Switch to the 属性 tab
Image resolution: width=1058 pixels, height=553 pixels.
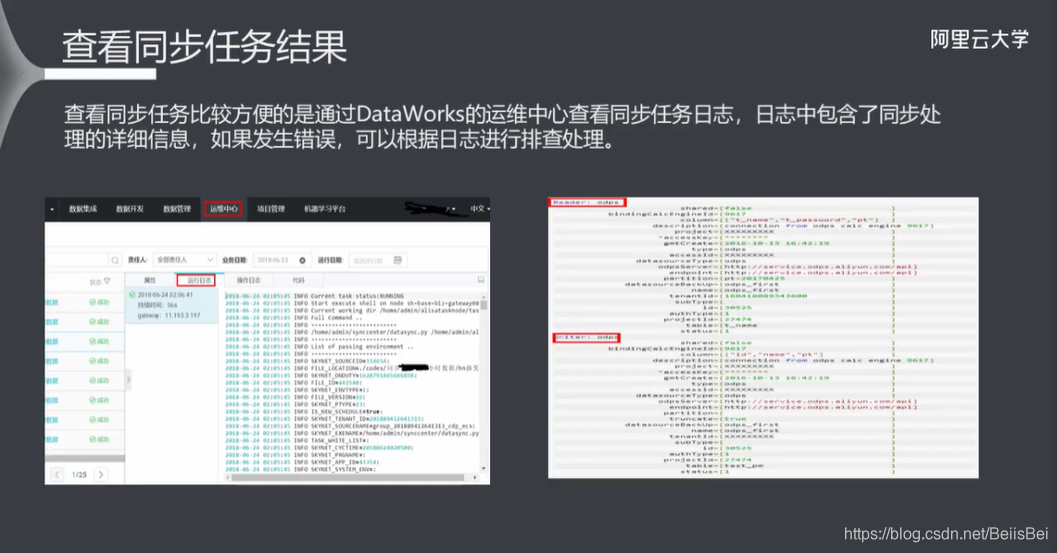click(x=150, y=280)
